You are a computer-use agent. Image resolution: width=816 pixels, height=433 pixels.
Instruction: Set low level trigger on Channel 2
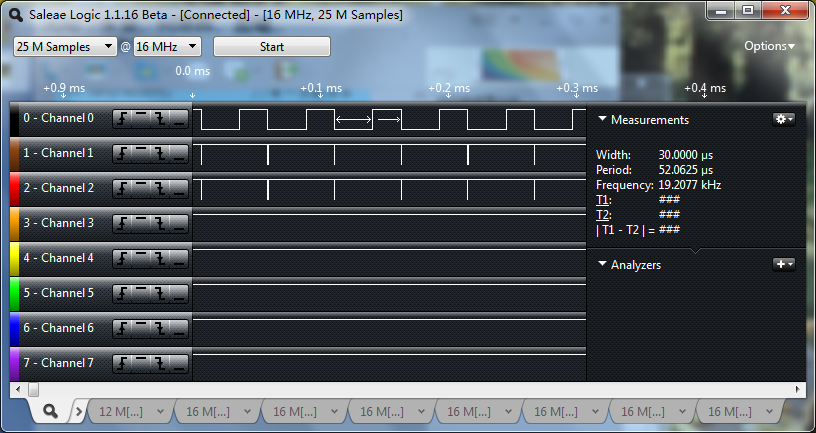point(179,189)
